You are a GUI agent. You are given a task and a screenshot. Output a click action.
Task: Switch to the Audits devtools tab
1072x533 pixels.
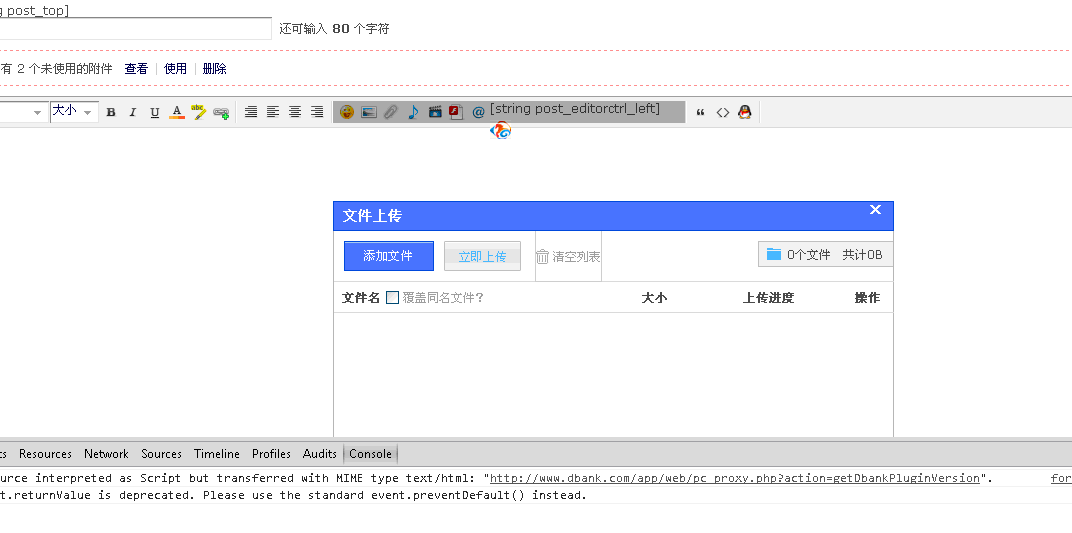320,454
